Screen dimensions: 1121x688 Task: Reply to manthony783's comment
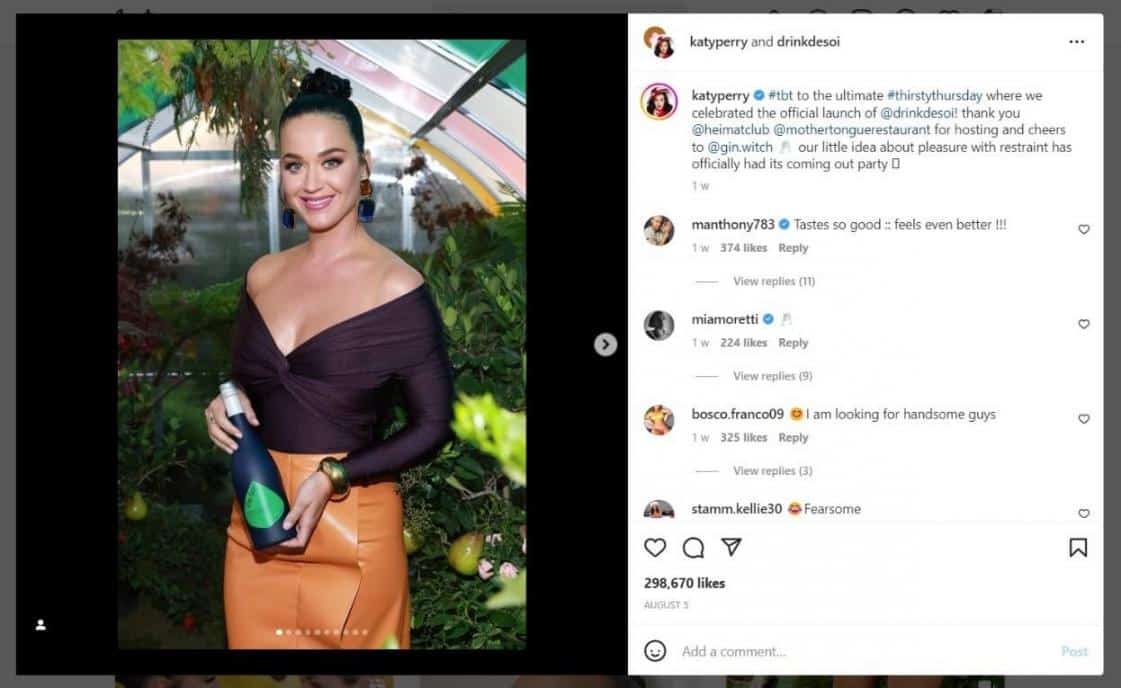793,247
